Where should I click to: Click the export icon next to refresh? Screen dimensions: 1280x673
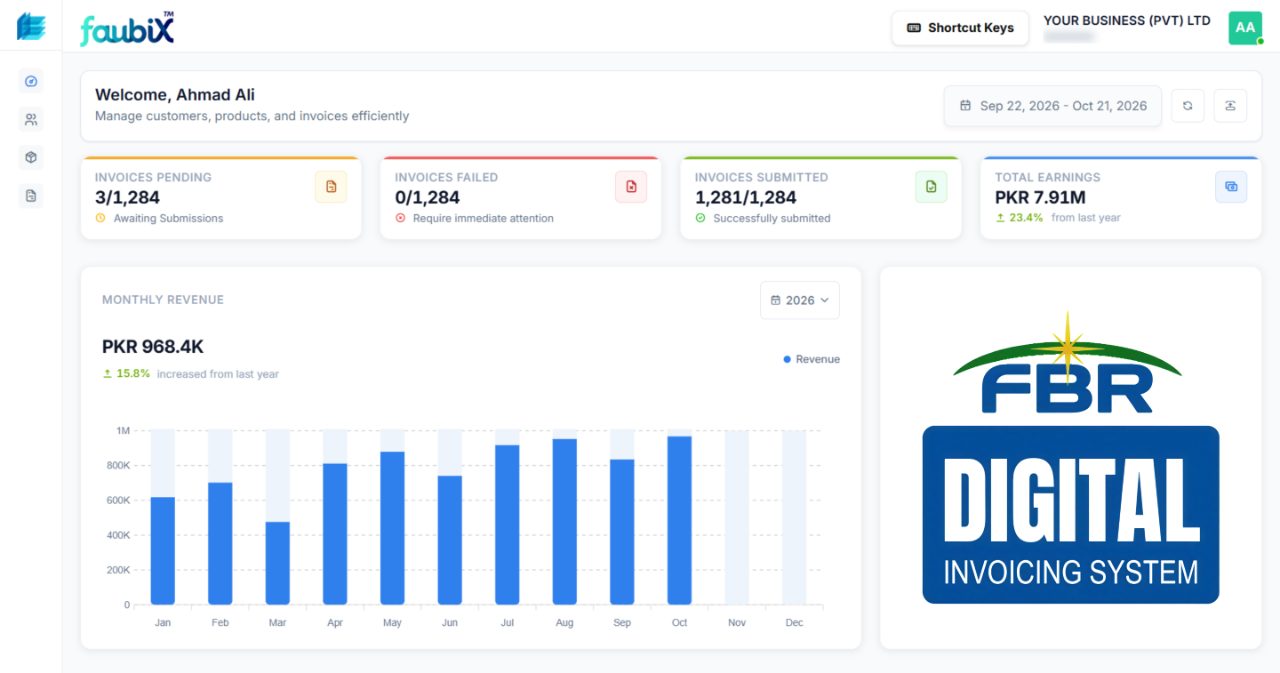tap(1230, 106)
